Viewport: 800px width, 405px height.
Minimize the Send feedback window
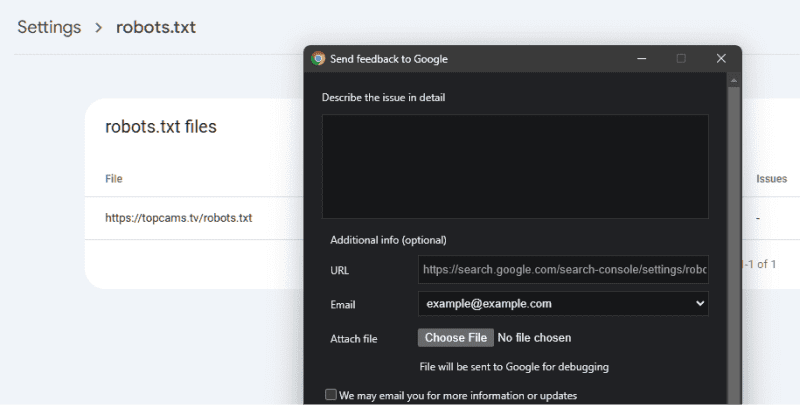point(641,59)
